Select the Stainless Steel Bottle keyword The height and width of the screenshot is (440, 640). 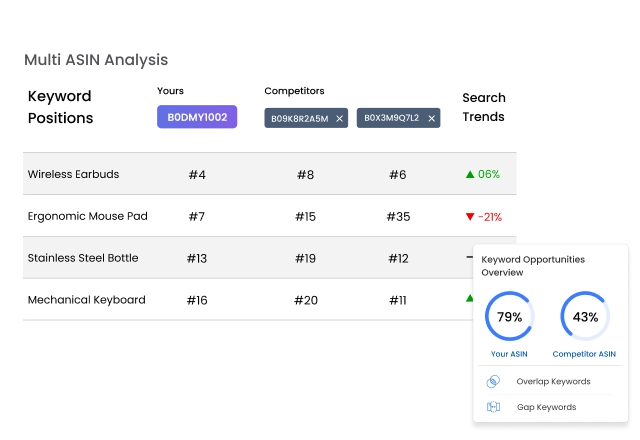[83, 258]
